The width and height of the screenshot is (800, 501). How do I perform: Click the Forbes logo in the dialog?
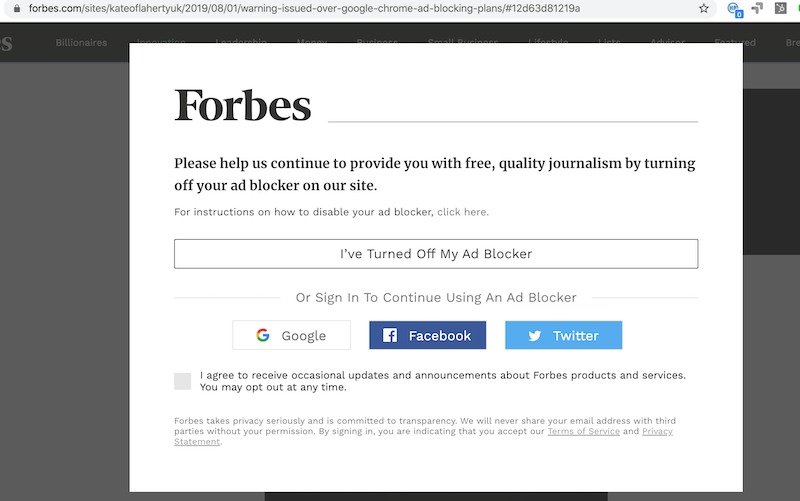click(242, 105)
